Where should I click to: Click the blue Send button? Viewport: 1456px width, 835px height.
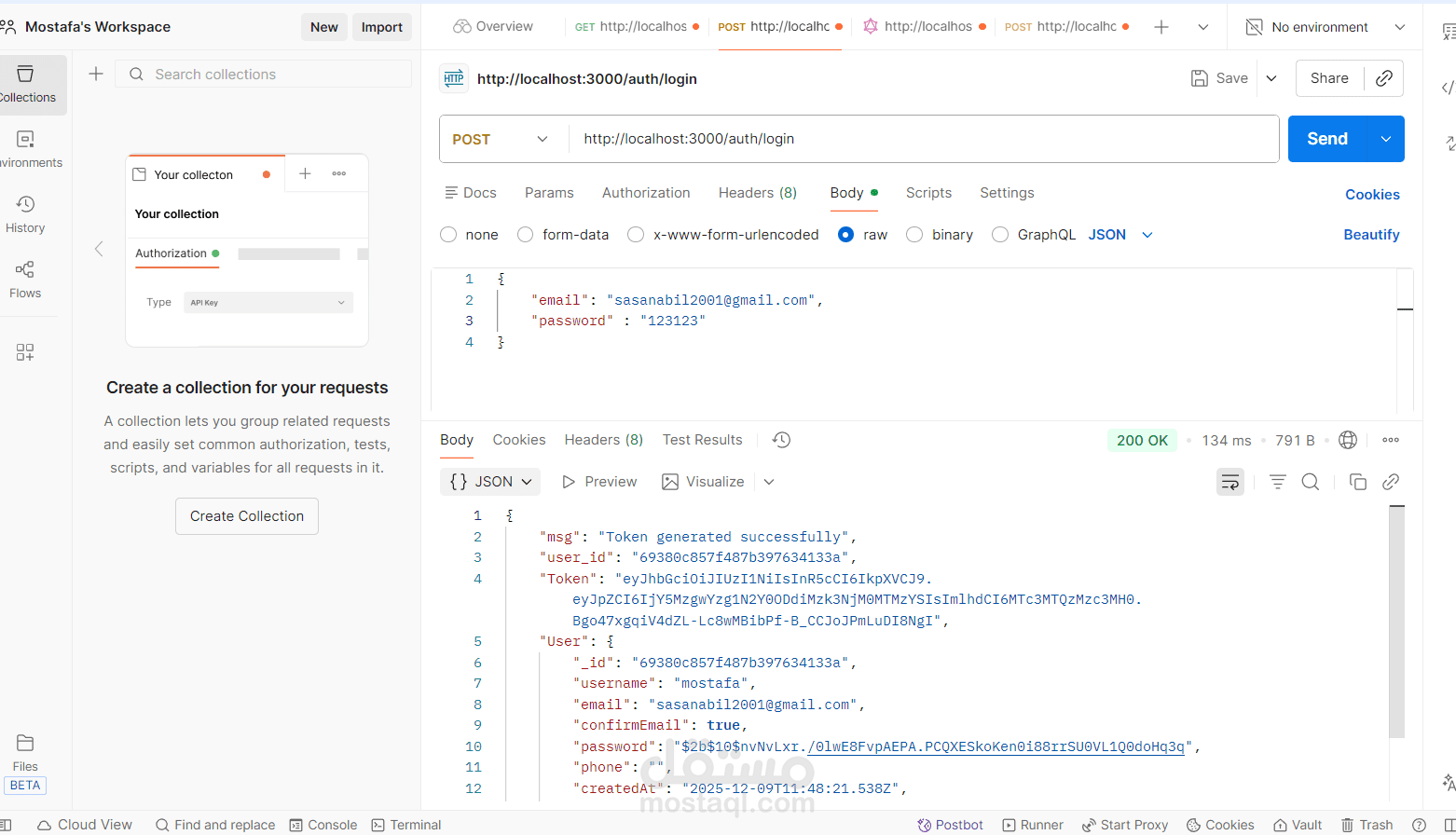click(x=1327, y=139)
